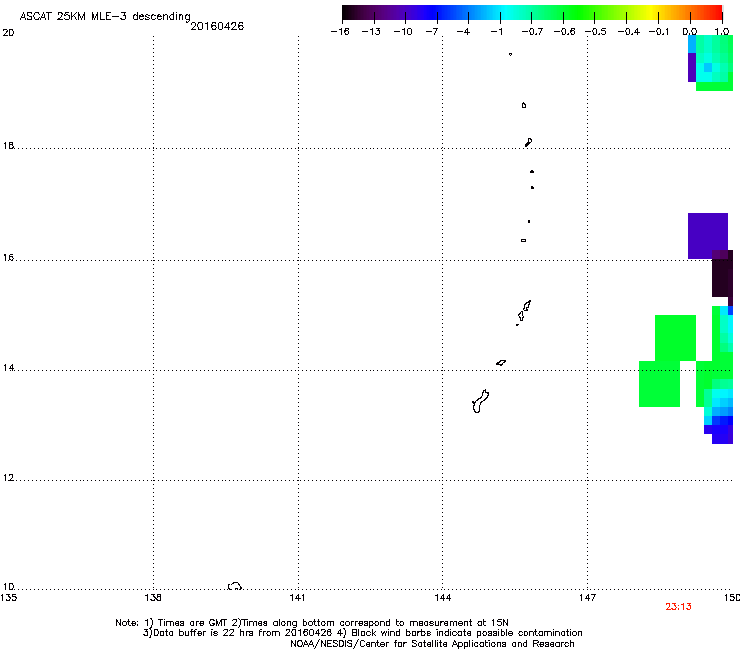Viewport: 740px width, 650px height.
Task: Click the color bar label -4
Action: (463, 32)
